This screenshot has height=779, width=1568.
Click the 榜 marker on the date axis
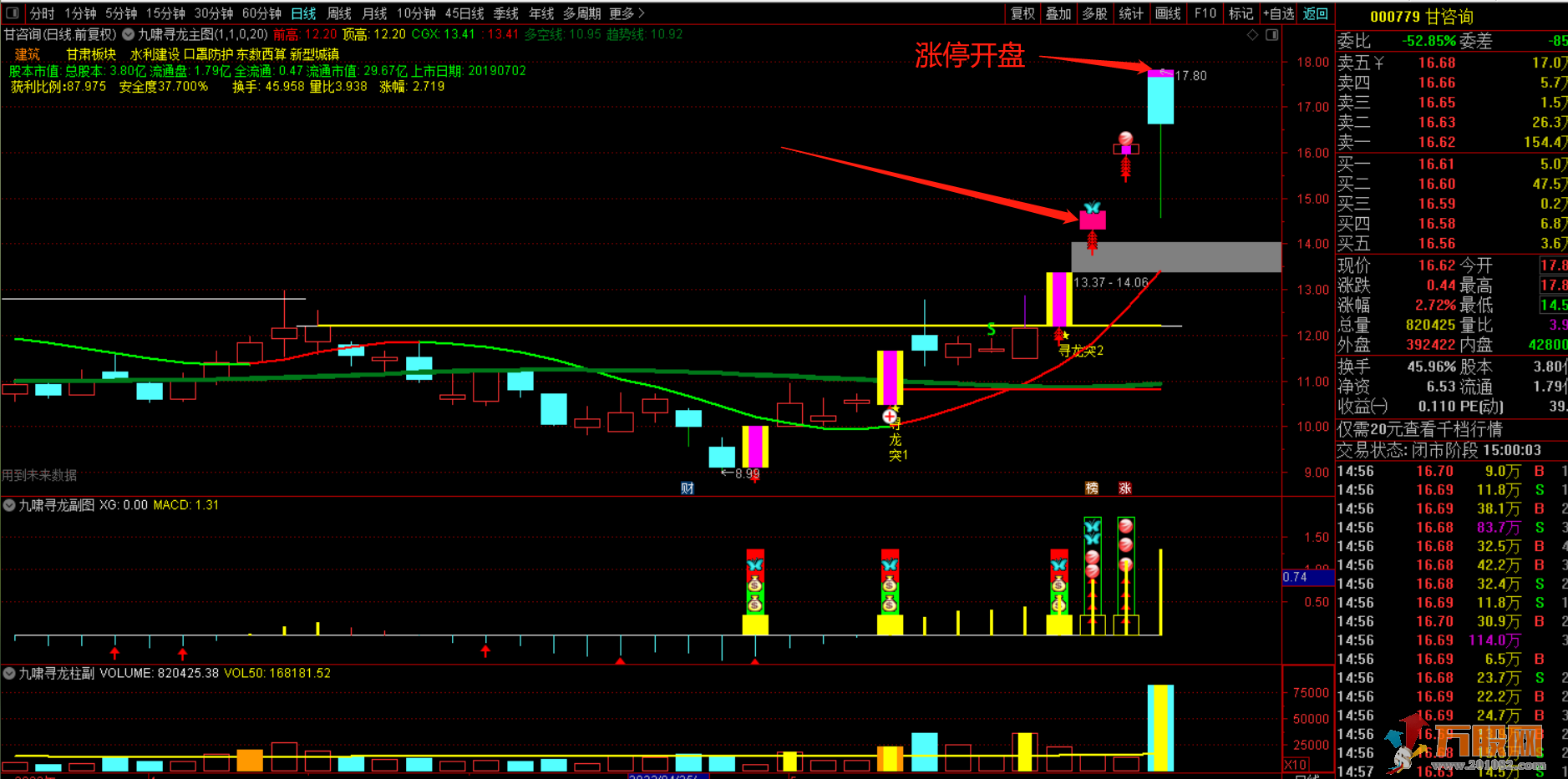pyautogui.click(x=1092, y=488)
